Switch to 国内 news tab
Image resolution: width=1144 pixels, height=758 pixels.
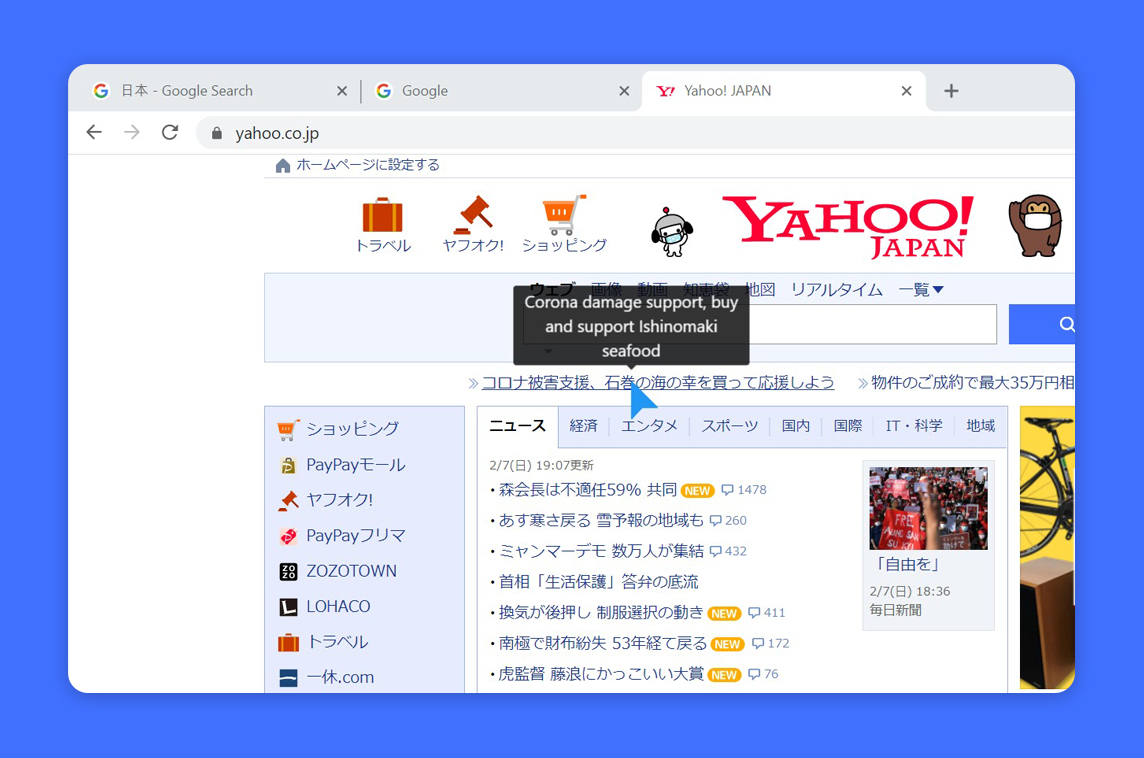point(796,426)
